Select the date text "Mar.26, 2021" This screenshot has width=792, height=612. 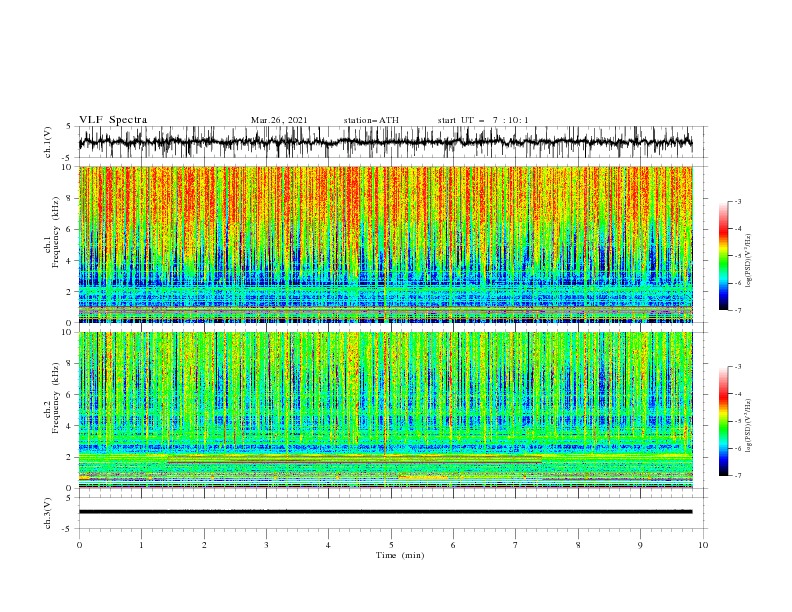point(279,120)
